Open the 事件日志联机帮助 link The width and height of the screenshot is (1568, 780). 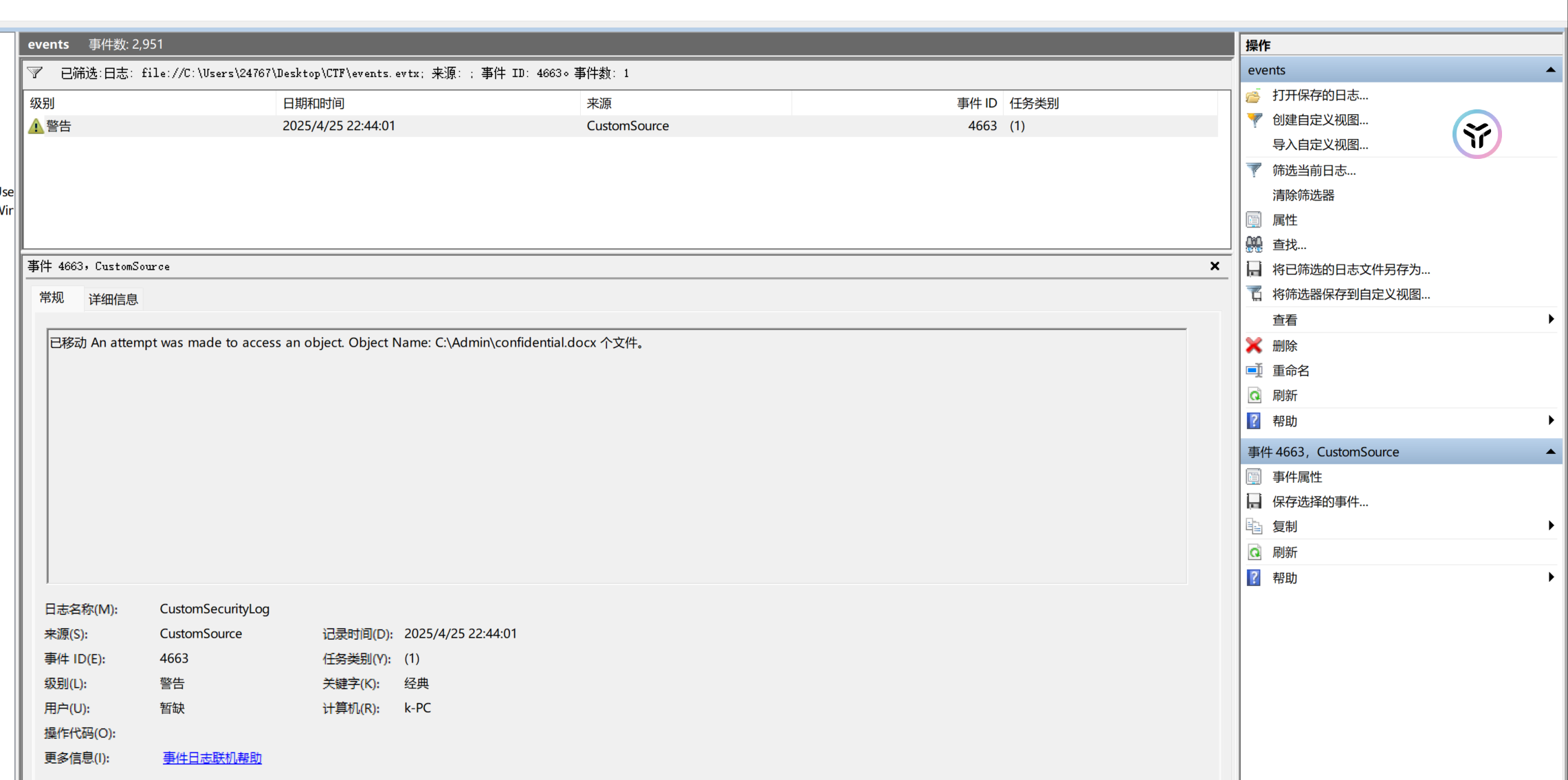pyautogui.click(x=212, y=758)
